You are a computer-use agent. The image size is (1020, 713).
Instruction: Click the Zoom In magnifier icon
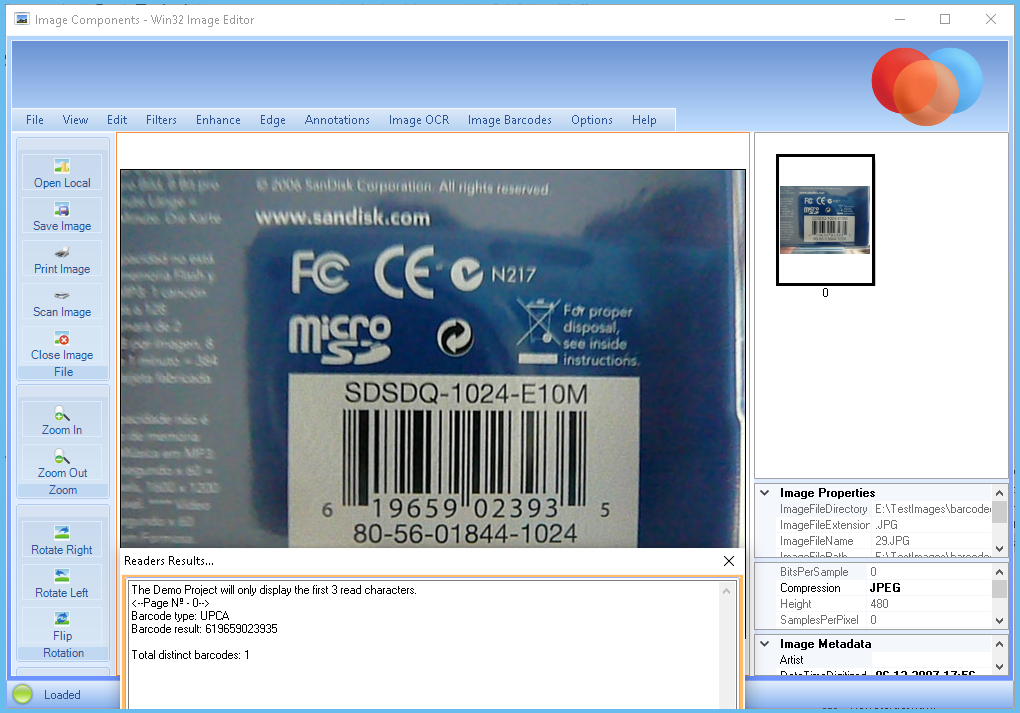(62, 414)
